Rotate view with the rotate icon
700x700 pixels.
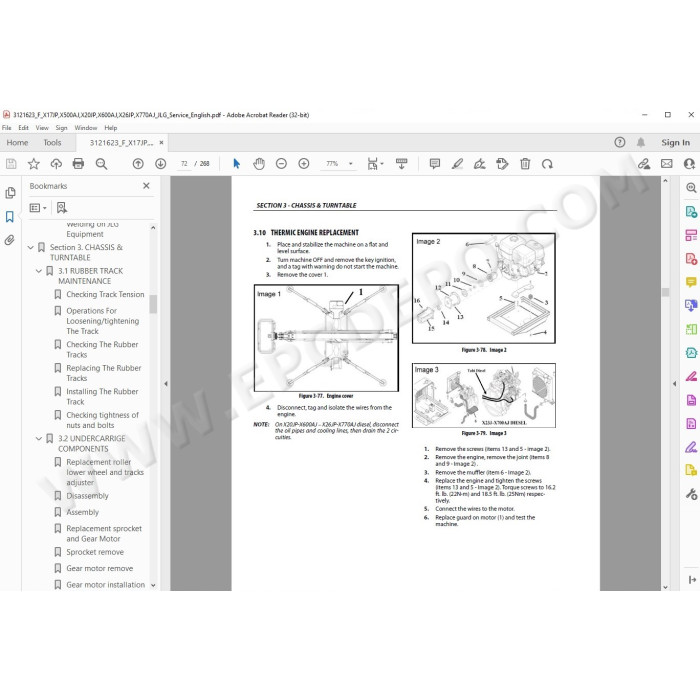(x=547, y=164)
